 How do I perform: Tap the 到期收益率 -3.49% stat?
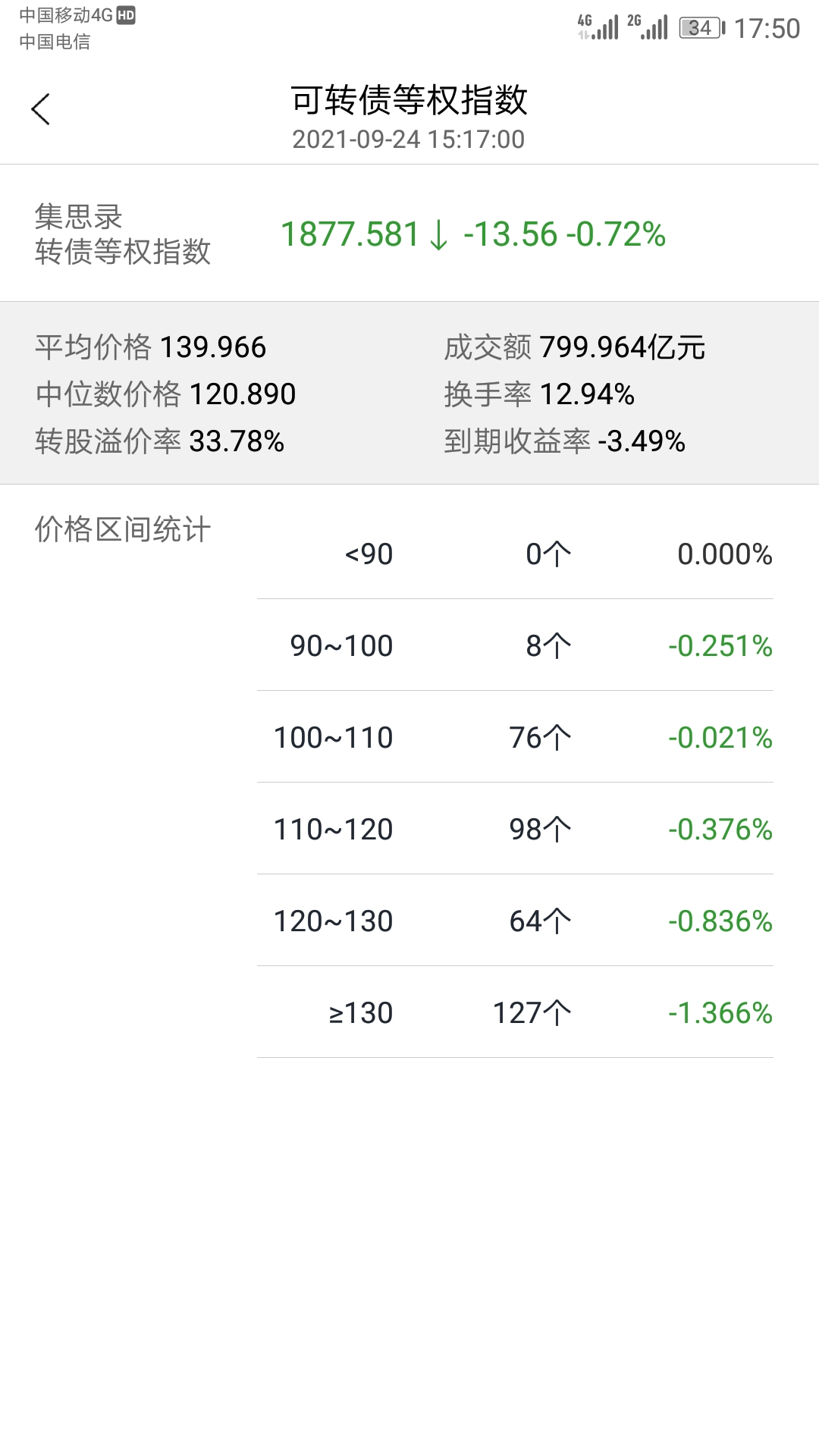pos(565,441)
